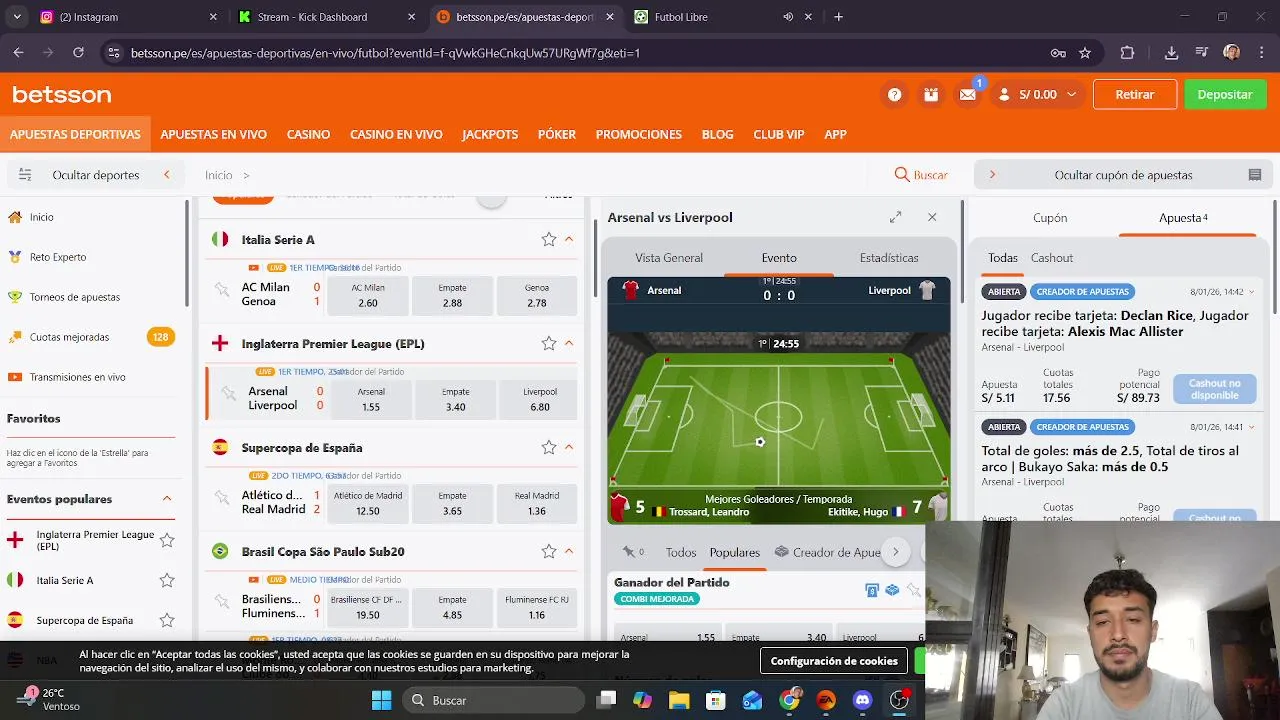Click the betsson logo
1280x720 pixels.
tap(62, 95)
